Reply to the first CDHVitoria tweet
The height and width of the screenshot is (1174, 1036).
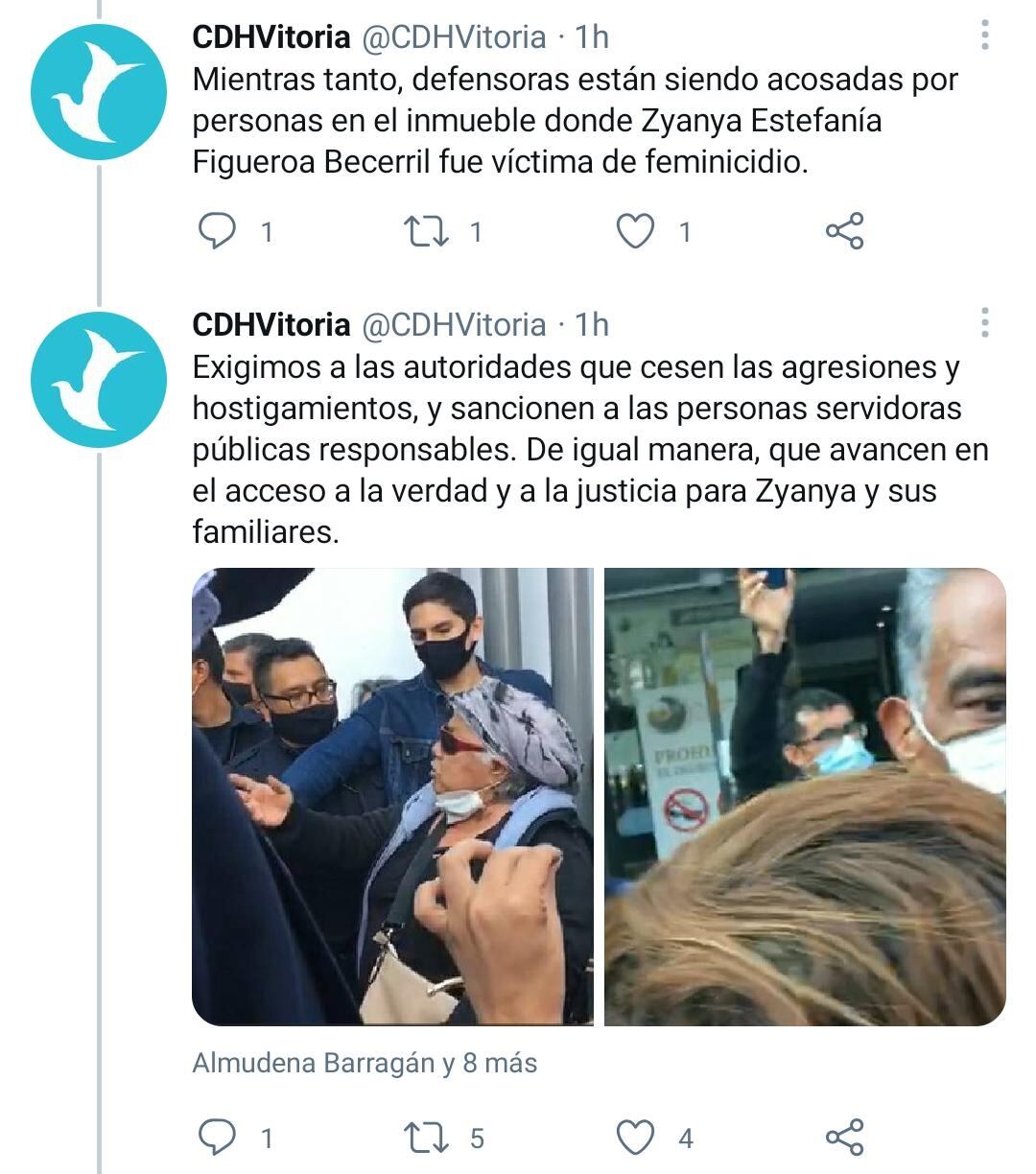(217, 231)
